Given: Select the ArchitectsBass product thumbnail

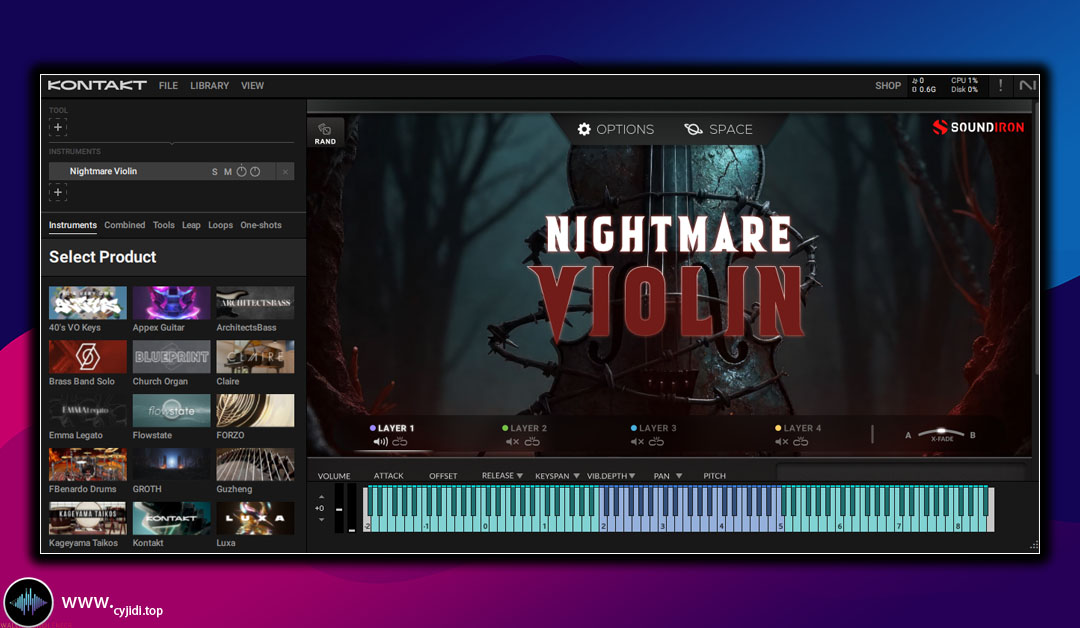Looking at the screenshot, I should pos(255,303).
